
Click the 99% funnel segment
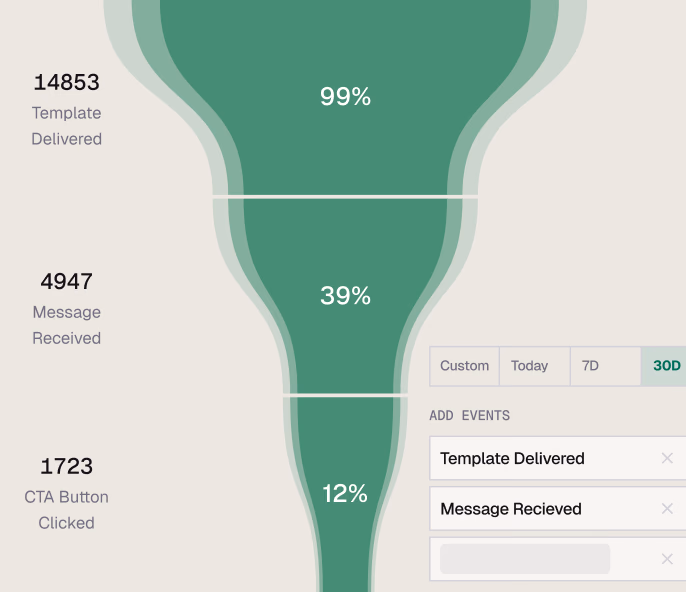[345, 97]
